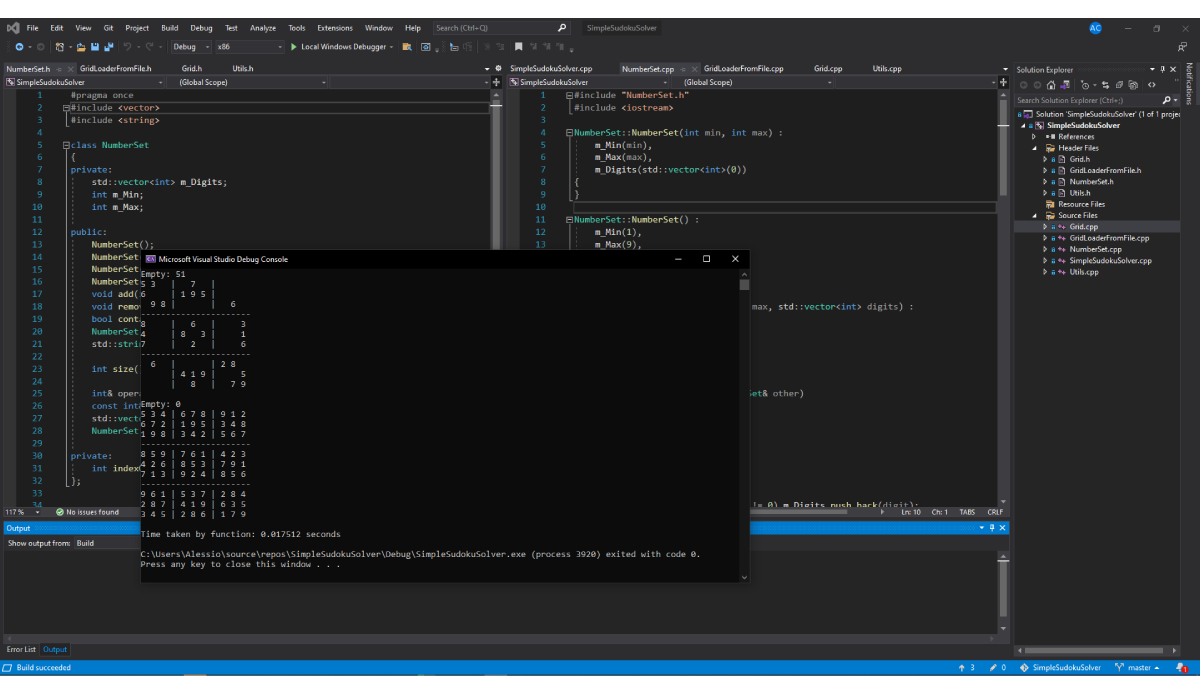Viewport: 1200px width, 695px height.
Task: Collapse the Header Files folder
Action: [1035, 148]
